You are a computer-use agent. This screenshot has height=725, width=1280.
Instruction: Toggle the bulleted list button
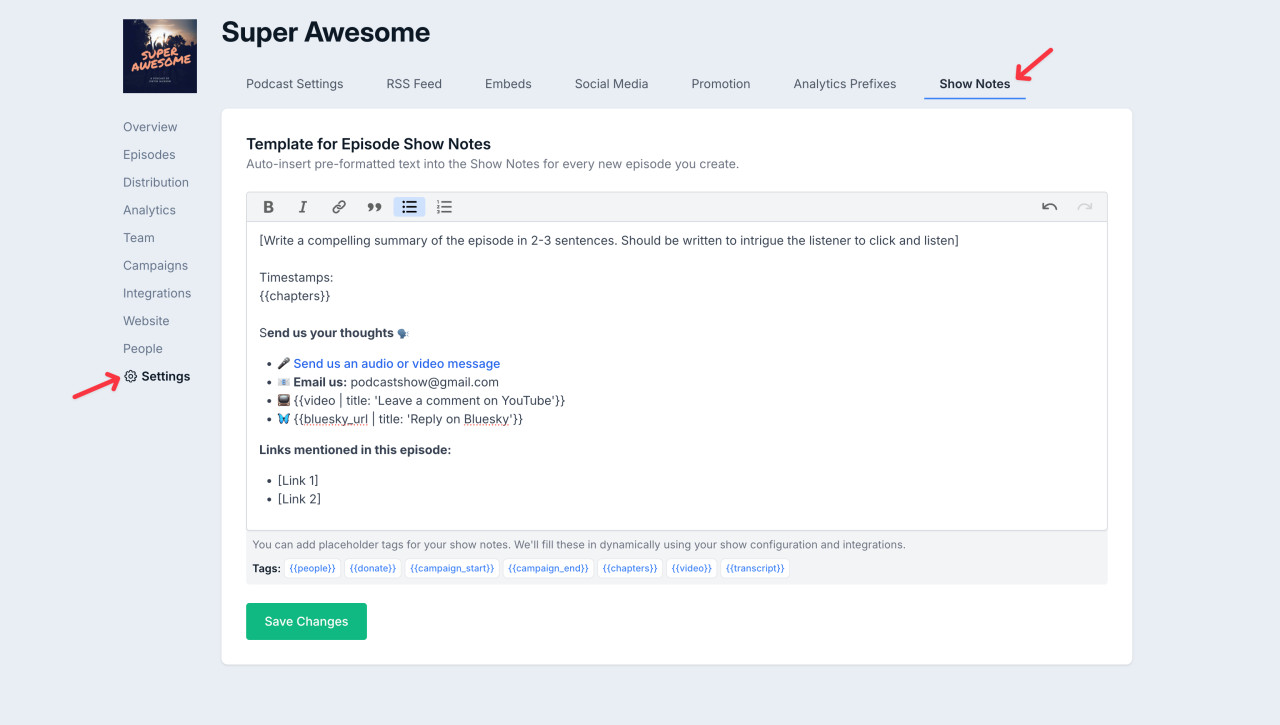click(409, 207)
